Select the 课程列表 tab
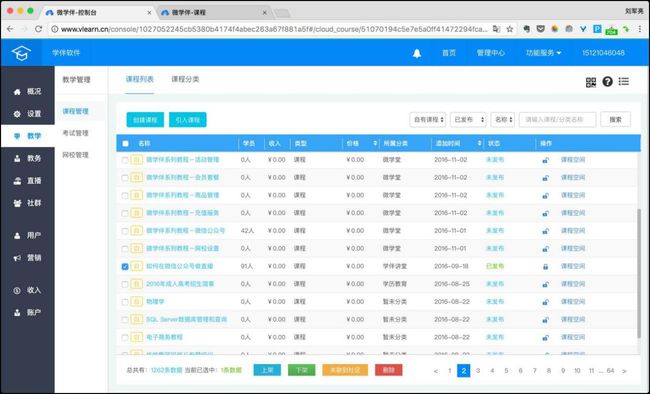 click(140, 79)
